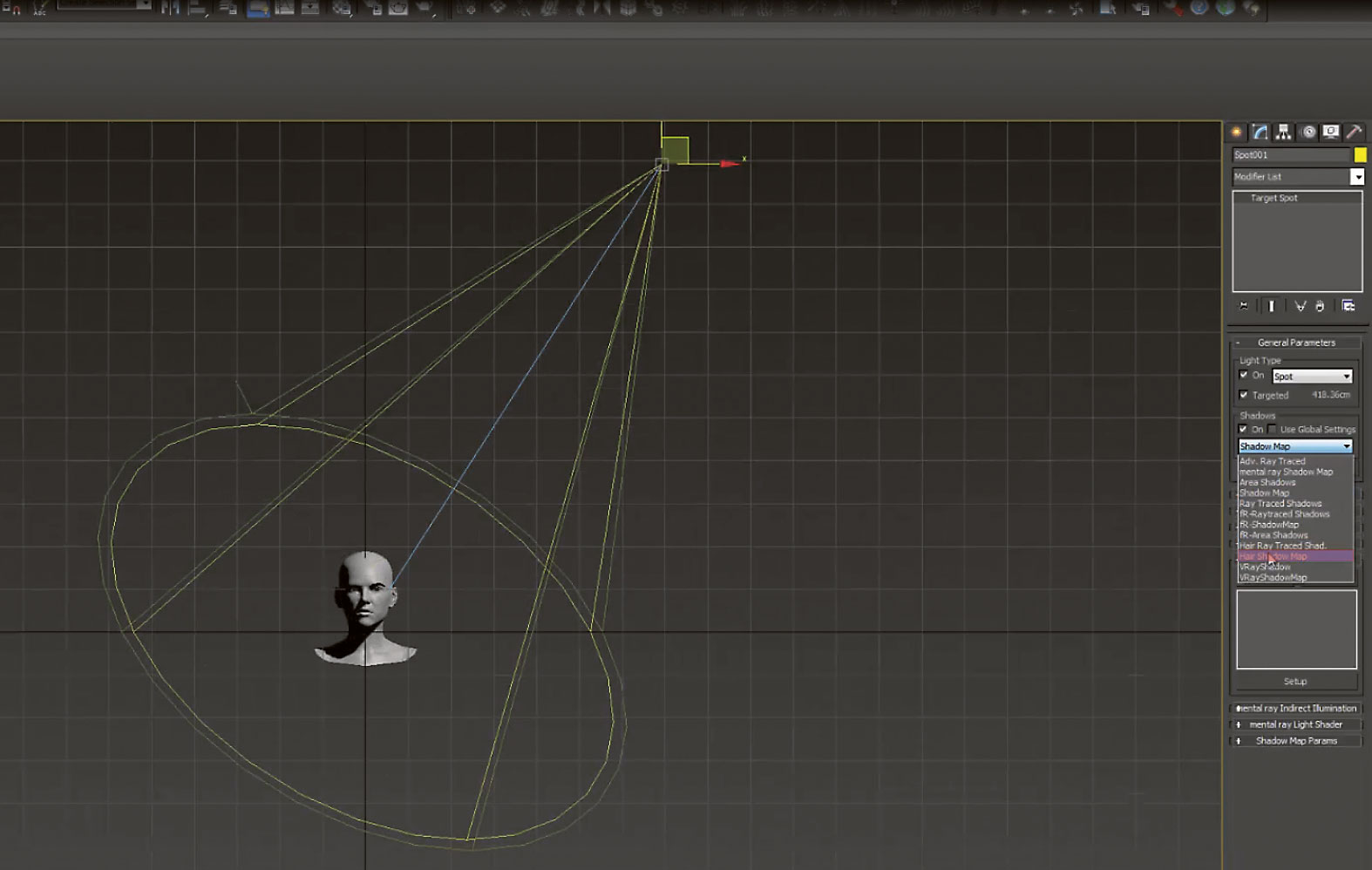This screenshot has width=1372, height=870.
Task: Open Configure Modifier Sets icon
Action: 1348,306
